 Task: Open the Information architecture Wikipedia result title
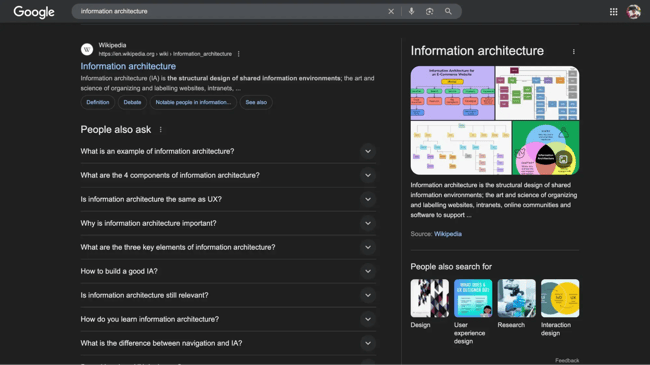click(x=128, y=66)
